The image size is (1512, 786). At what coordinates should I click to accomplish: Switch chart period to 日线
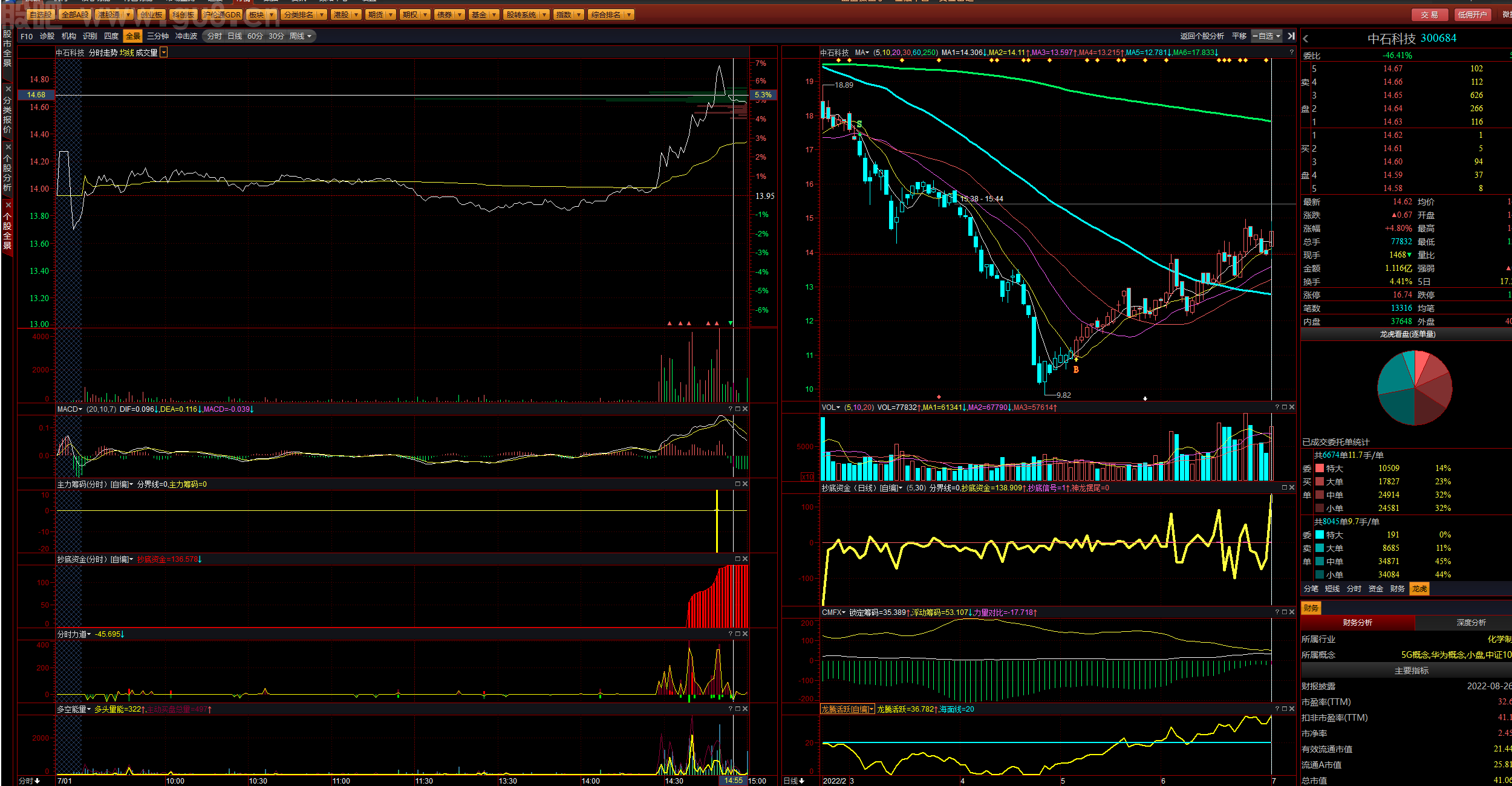pyautogui.click(x=235, y=37)
